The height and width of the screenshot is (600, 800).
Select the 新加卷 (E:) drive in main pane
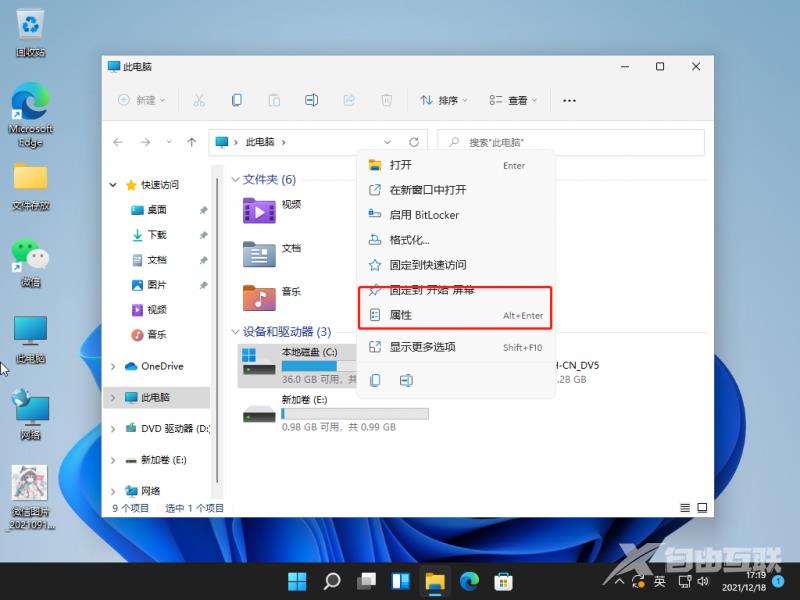click(335, 413)
